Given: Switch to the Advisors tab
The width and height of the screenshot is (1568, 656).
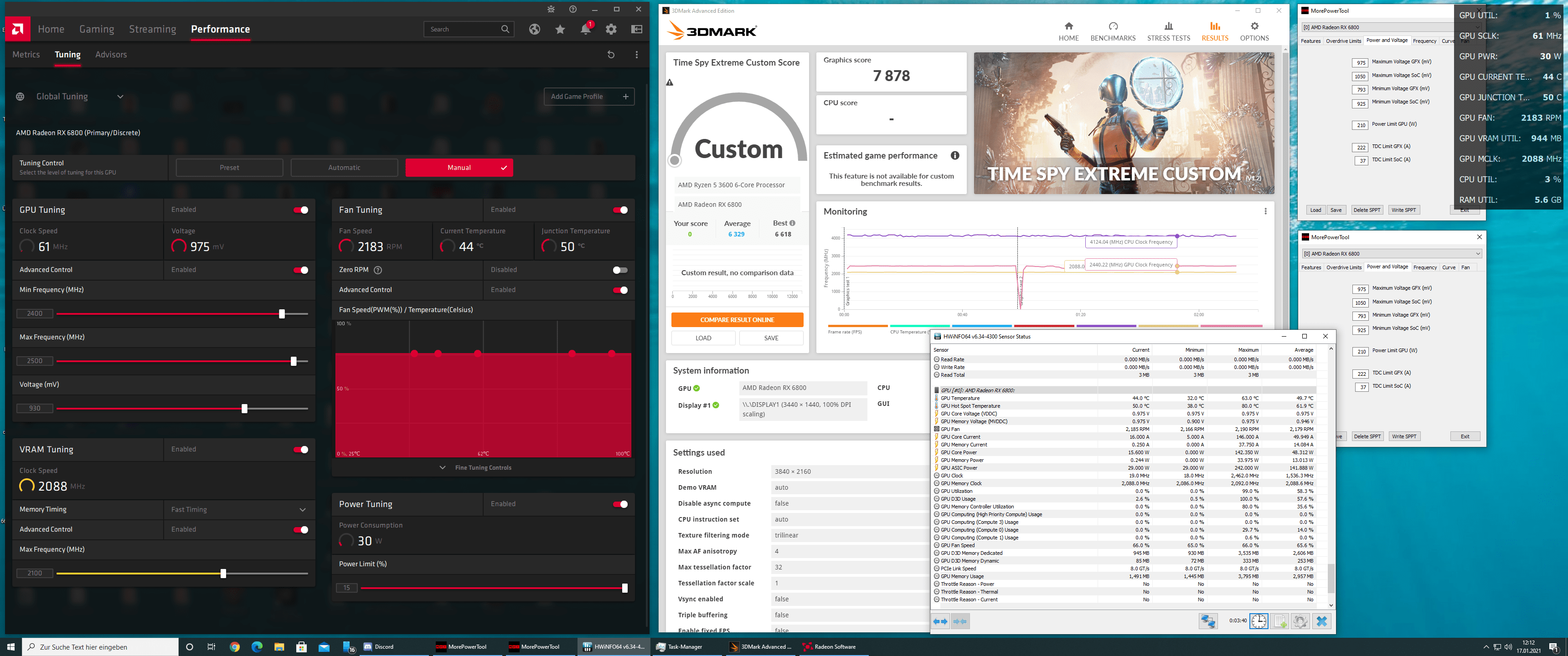Looking at the screenshot, I should point(111,55).
